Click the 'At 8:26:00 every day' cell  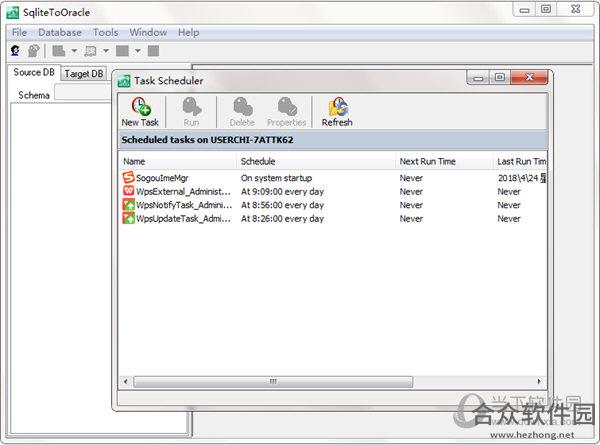(282, 218)
